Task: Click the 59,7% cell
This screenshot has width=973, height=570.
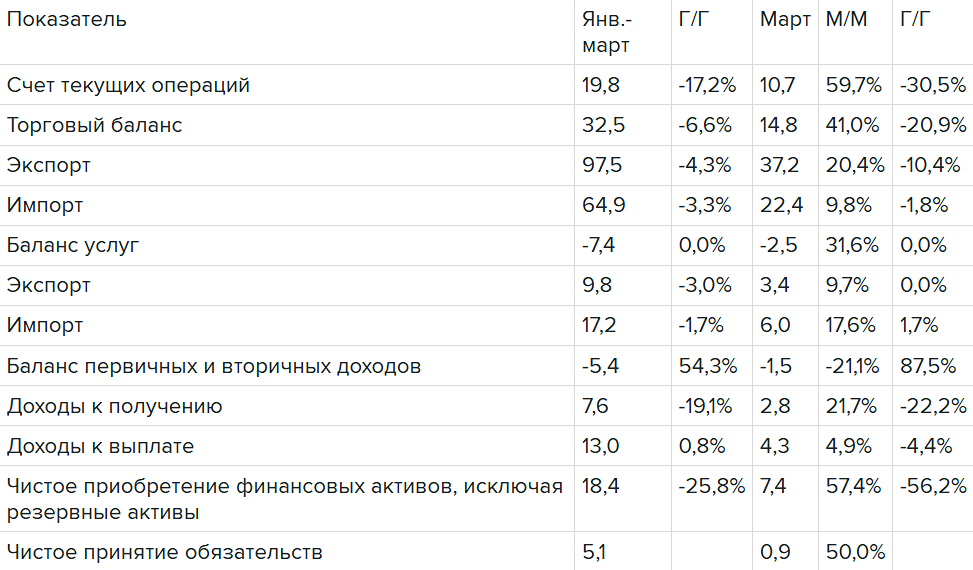Action: tap(854, 85)
